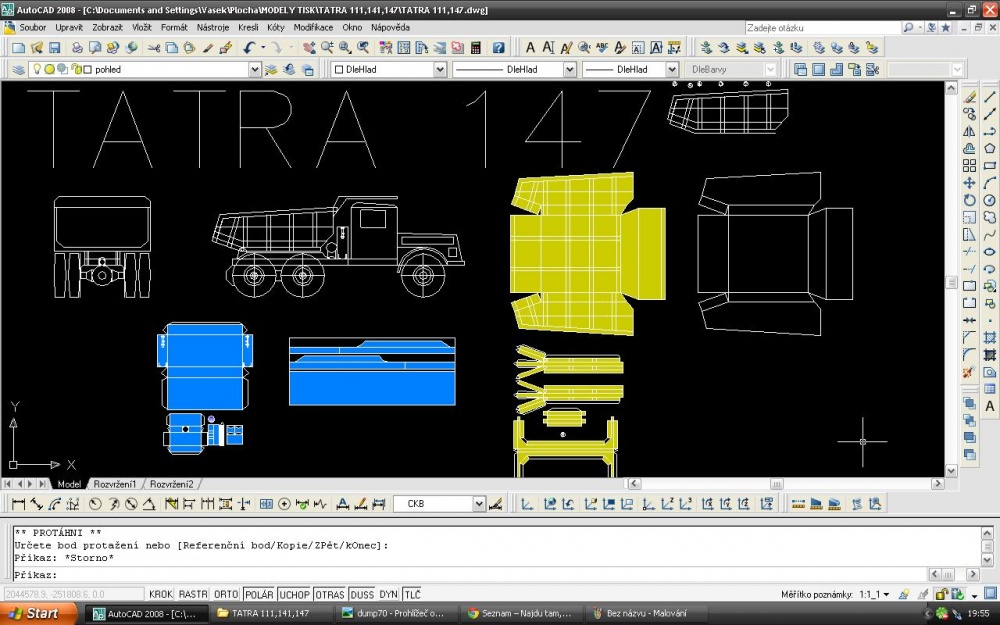Switch to 'Seznam – Najdu tam' taskbar window
1000x625 pixels.
pyautogui.click(x=520, y=614)
